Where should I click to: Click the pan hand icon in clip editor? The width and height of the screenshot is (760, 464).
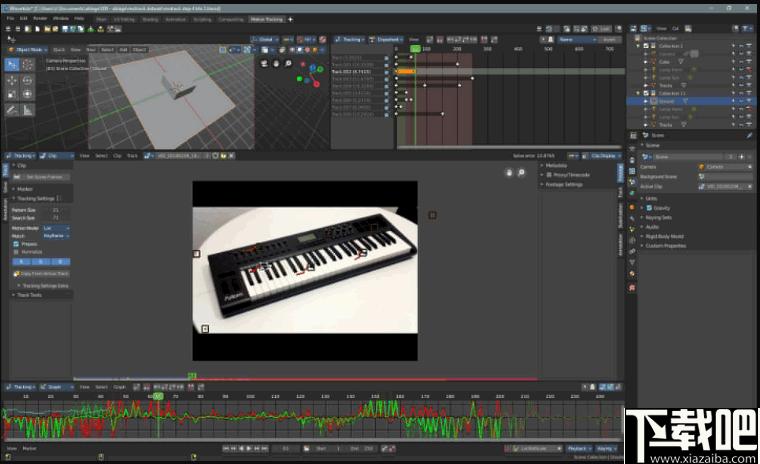pos(509,173)
